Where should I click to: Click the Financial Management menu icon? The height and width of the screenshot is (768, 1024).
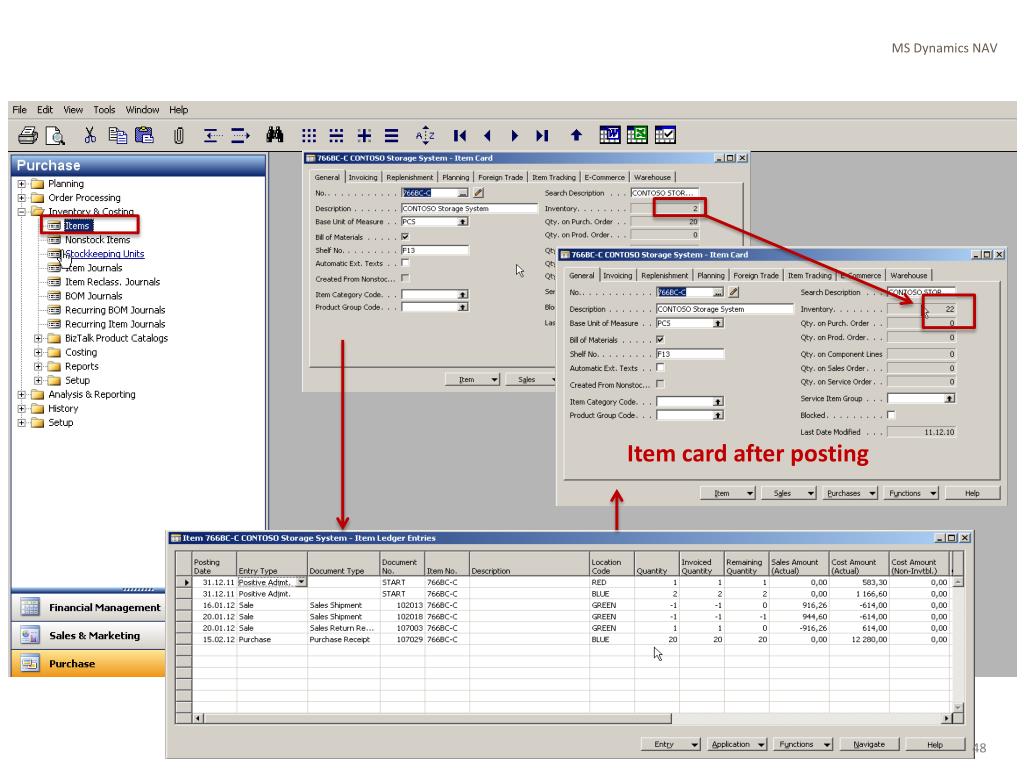pyautogui.click(x=29, y=607)
